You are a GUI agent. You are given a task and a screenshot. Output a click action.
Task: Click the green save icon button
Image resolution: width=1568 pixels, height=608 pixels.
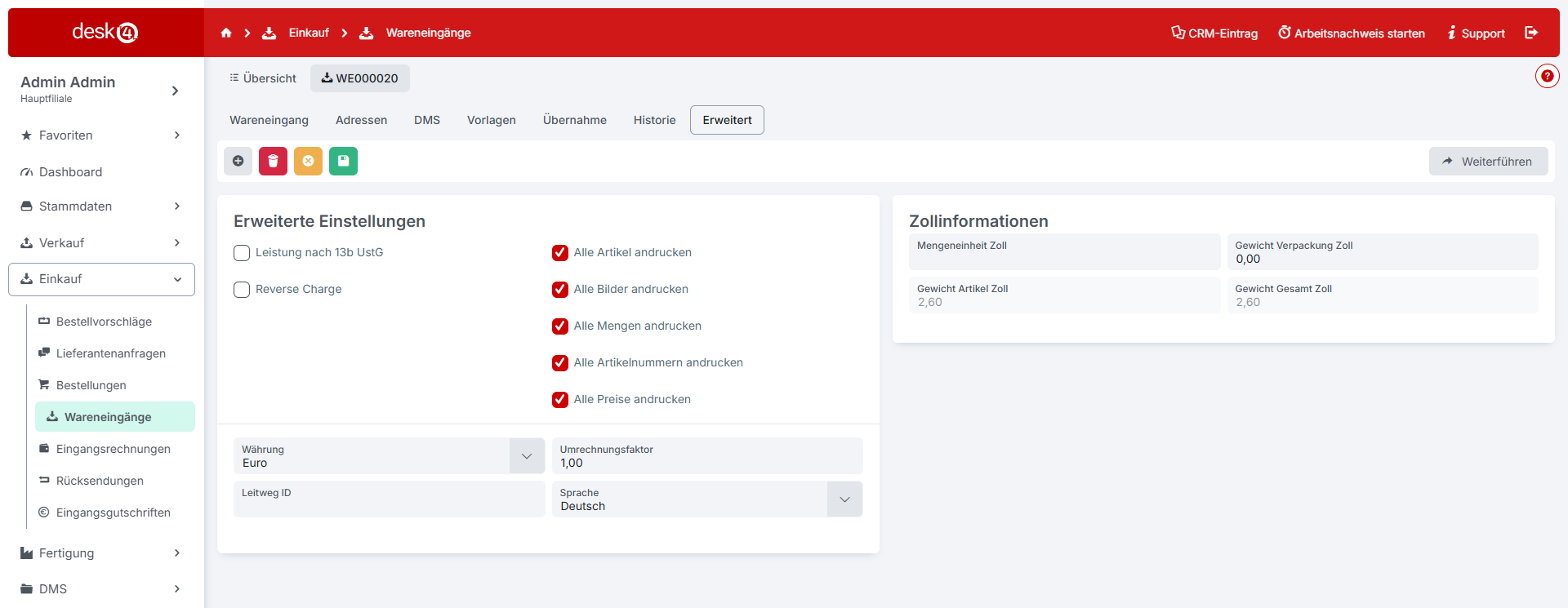[x=343, y=161]
